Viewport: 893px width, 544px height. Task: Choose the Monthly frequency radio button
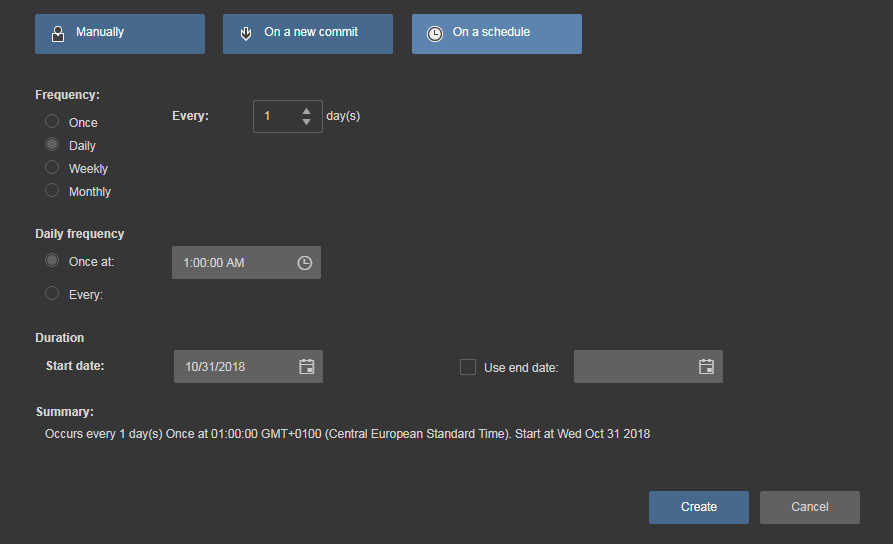click(52, 190)
